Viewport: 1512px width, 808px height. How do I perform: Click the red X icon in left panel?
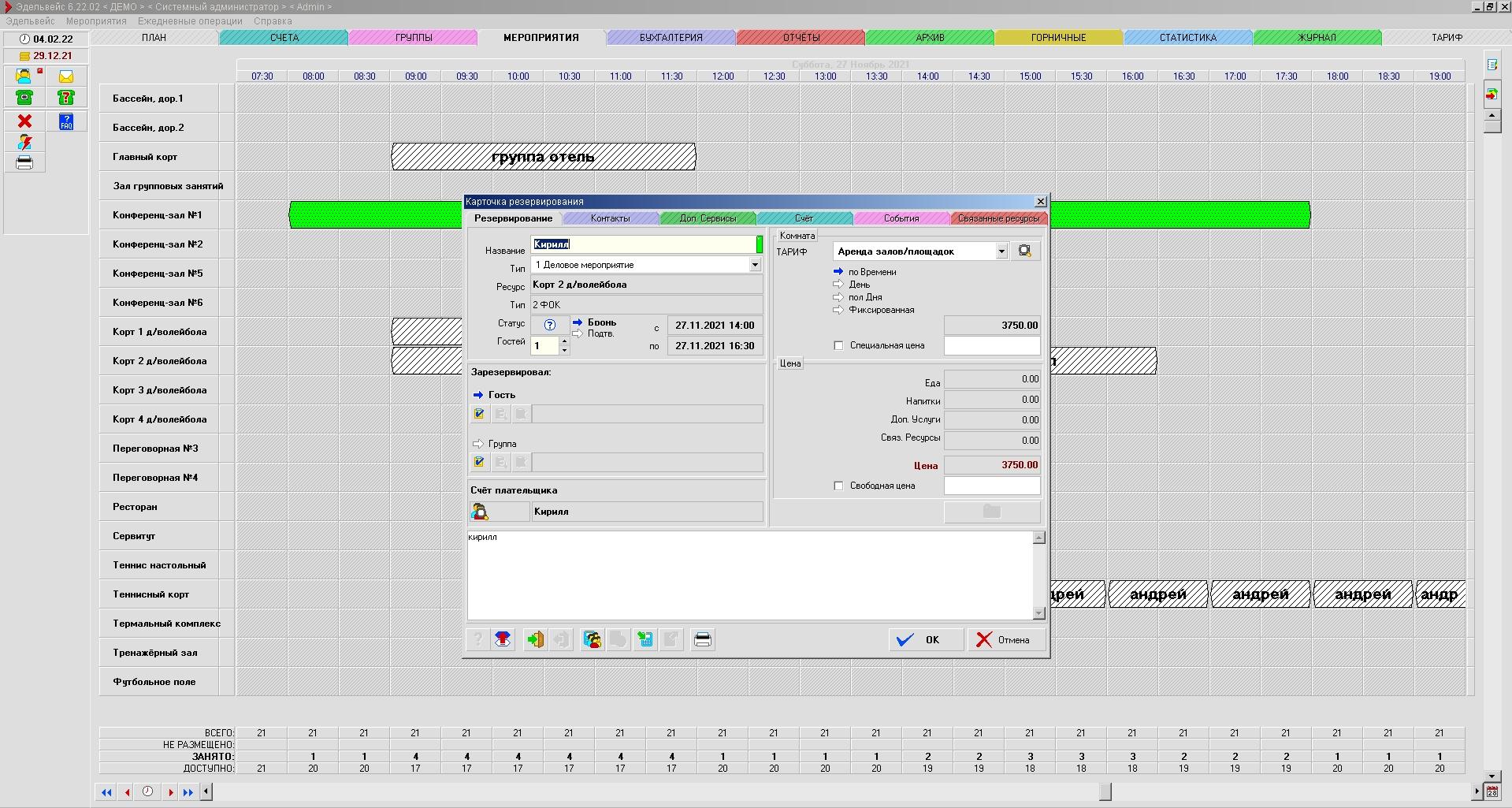24,121
